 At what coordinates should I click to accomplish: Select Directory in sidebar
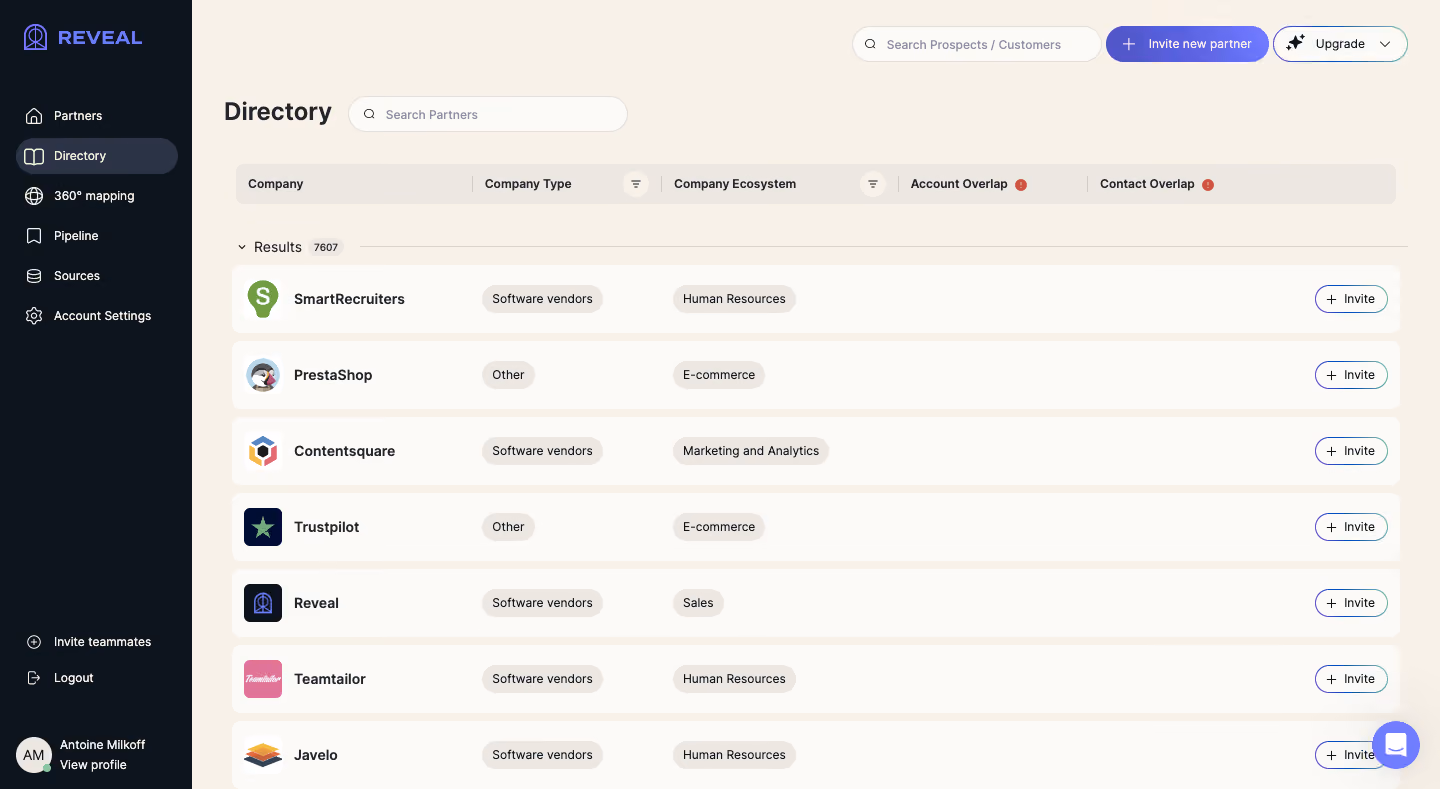point(97,156)
